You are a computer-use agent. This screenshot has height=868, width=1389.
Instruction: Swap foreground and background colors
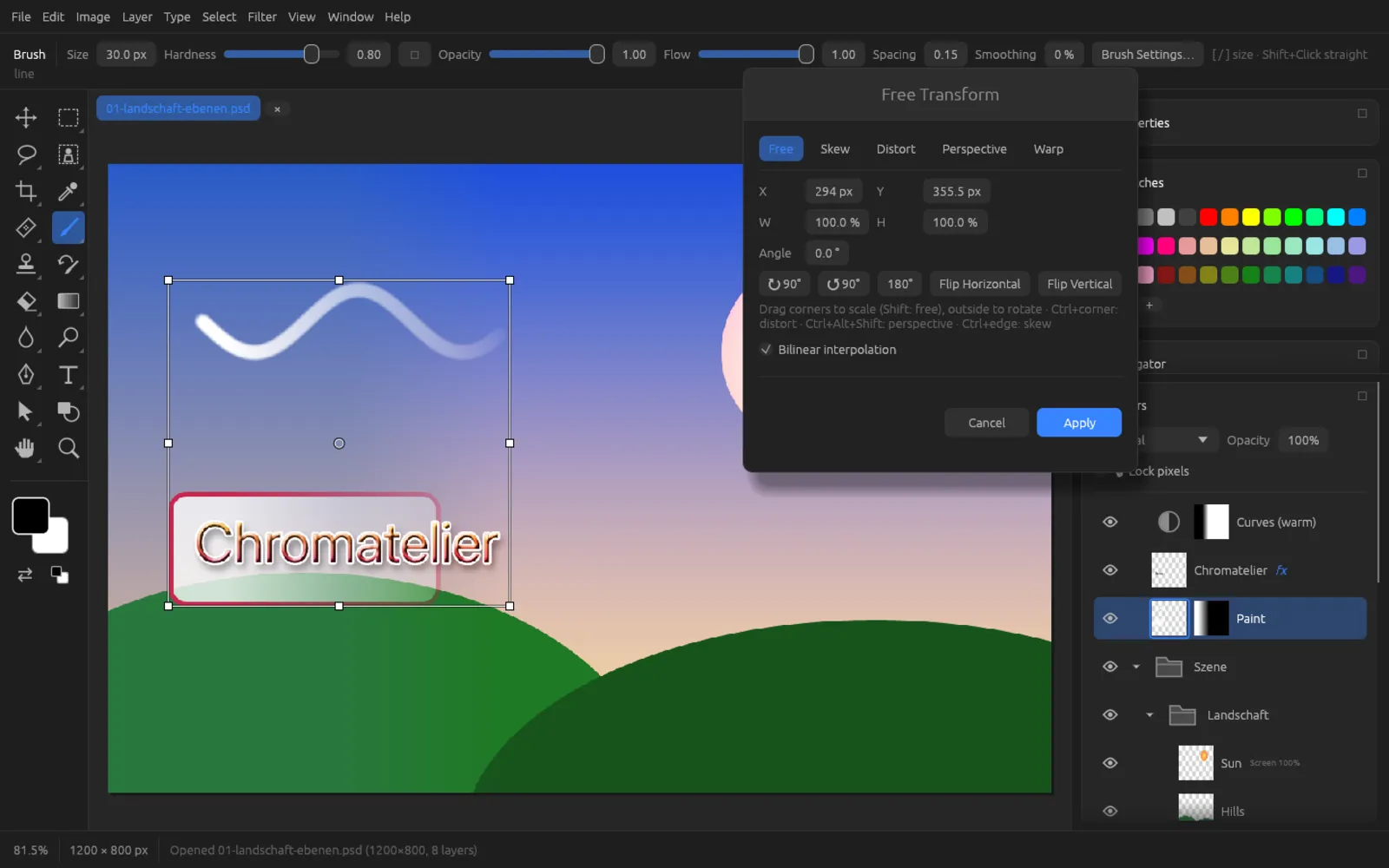[x=25, y=575]
